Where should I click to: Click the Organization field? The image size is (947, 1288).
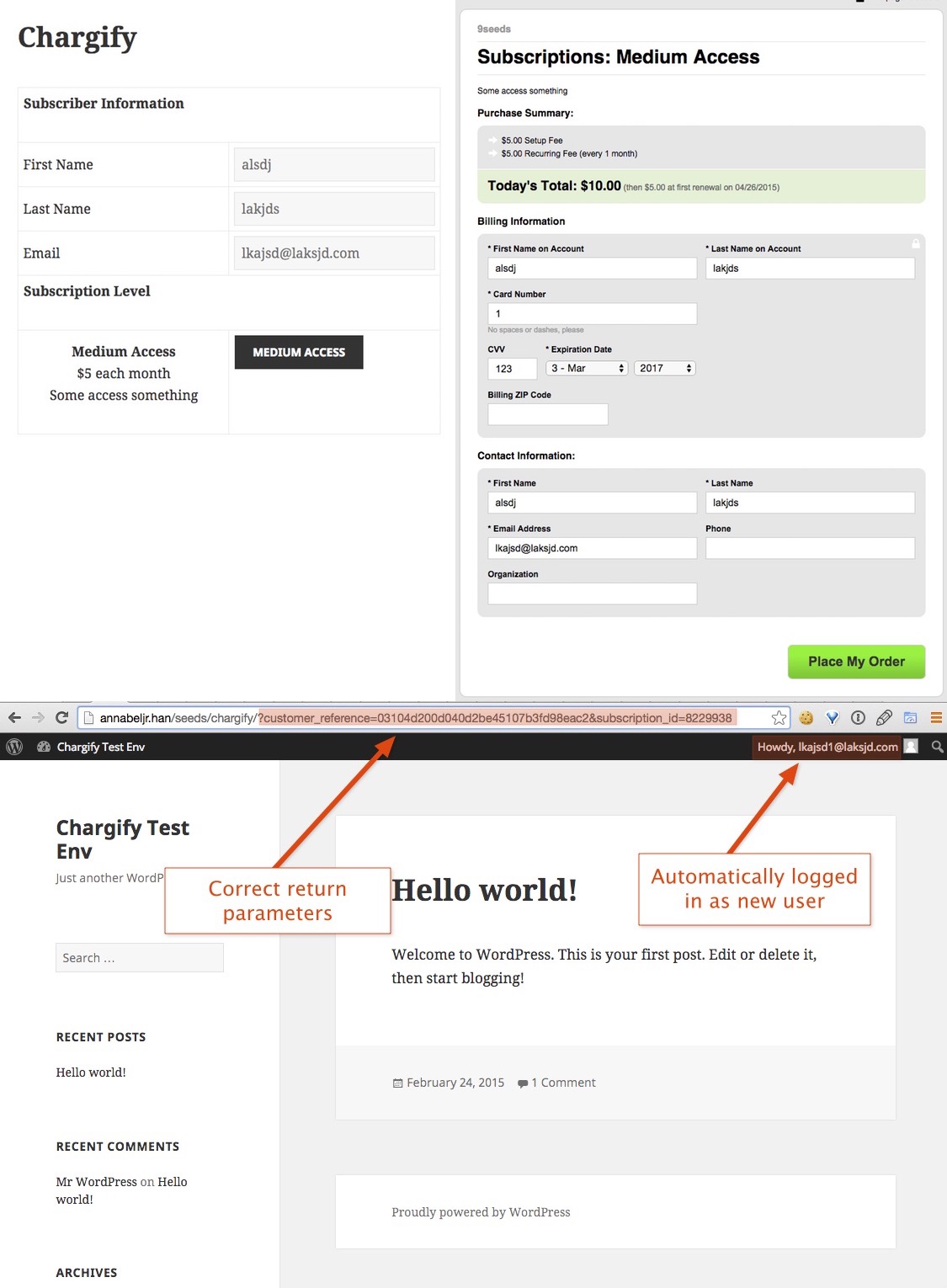pos(593,593)
